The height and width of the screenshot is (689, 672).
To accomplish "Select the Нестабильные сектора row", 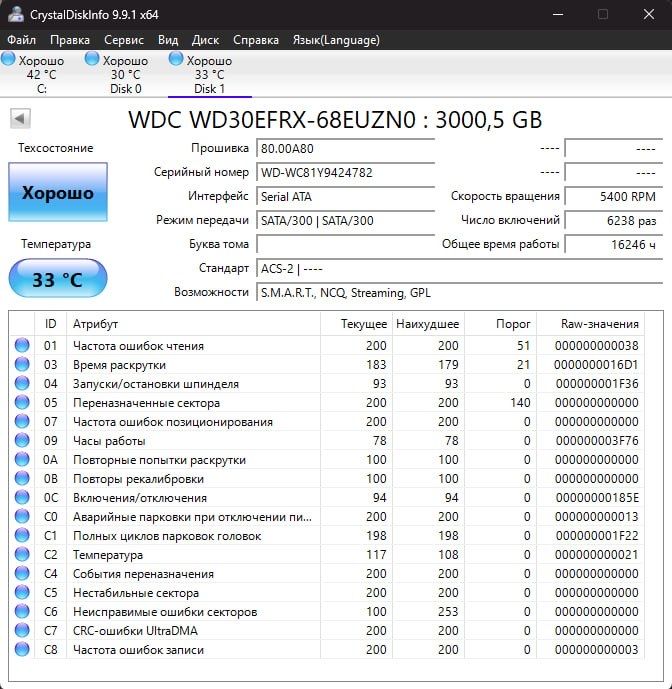I will coord(327,592).
